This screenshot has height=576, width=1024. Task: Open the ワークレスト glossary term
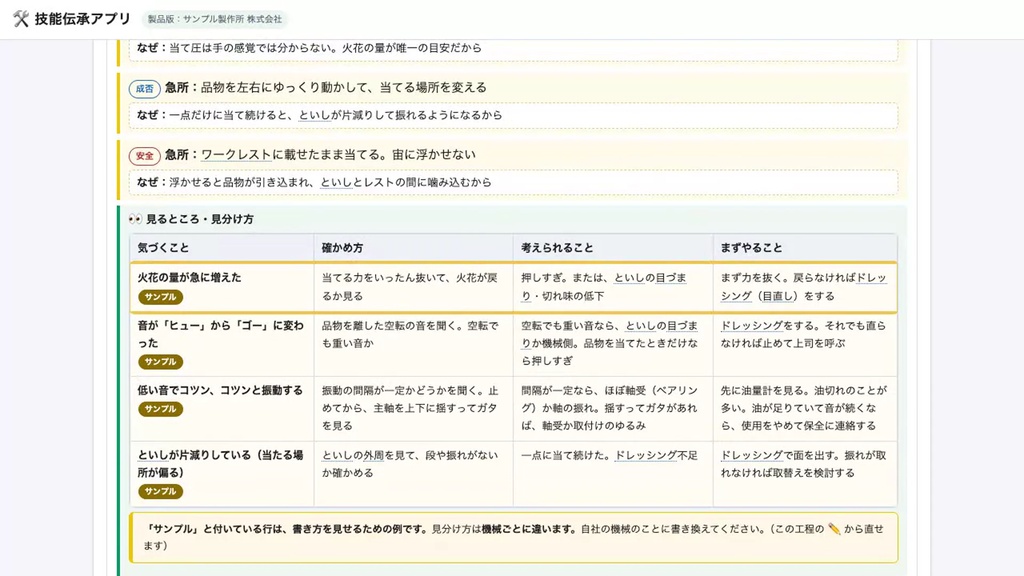tap(236, 155)
